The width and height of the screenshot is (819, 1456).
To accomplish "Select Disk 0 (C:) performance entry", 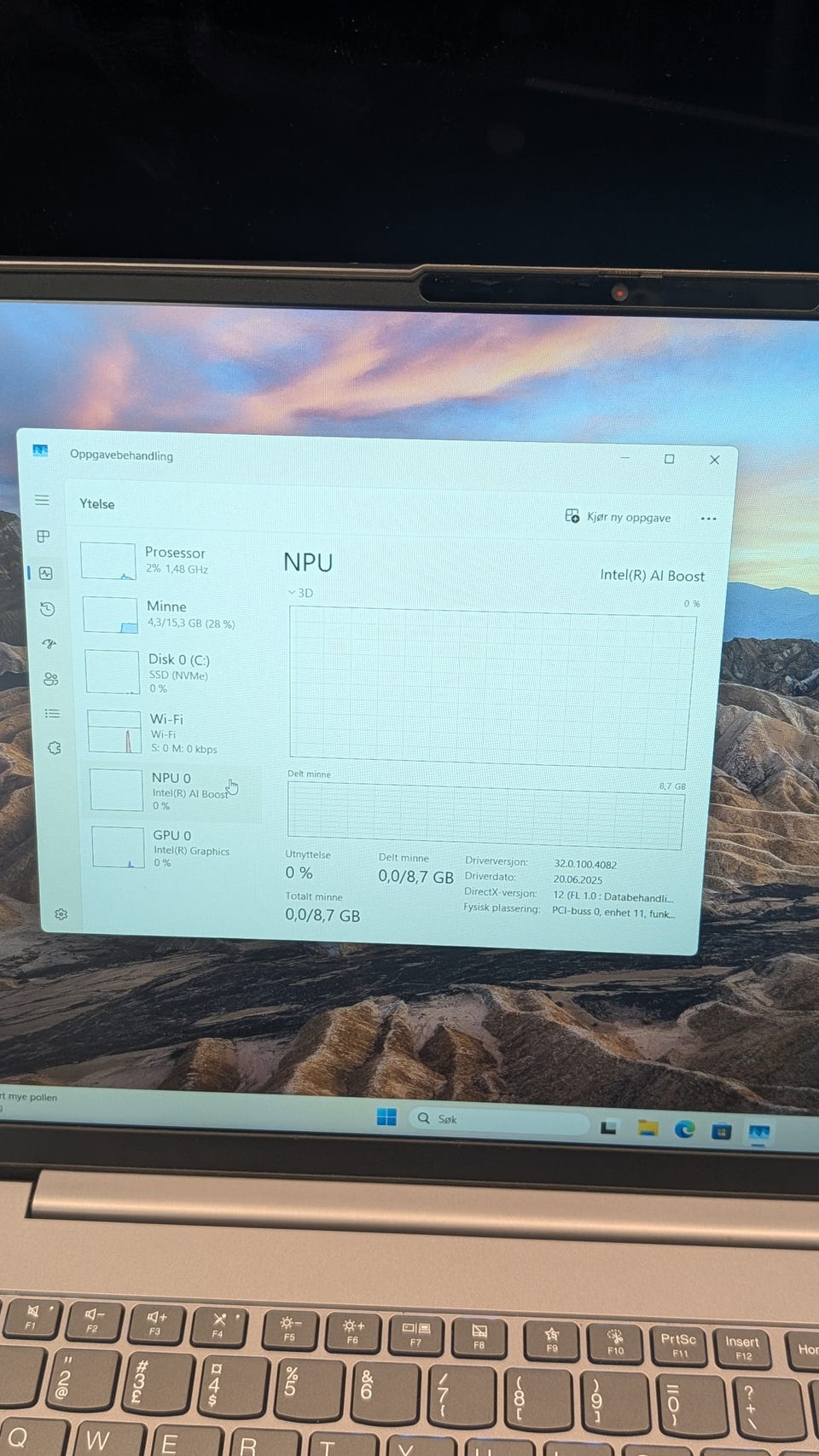I will click(x=171, y=672).
